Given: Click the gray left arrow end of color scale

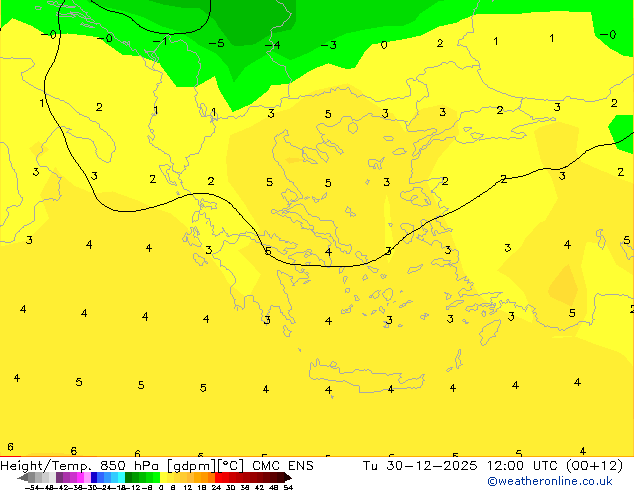Looking at the screenshot, I should point(22,477).
